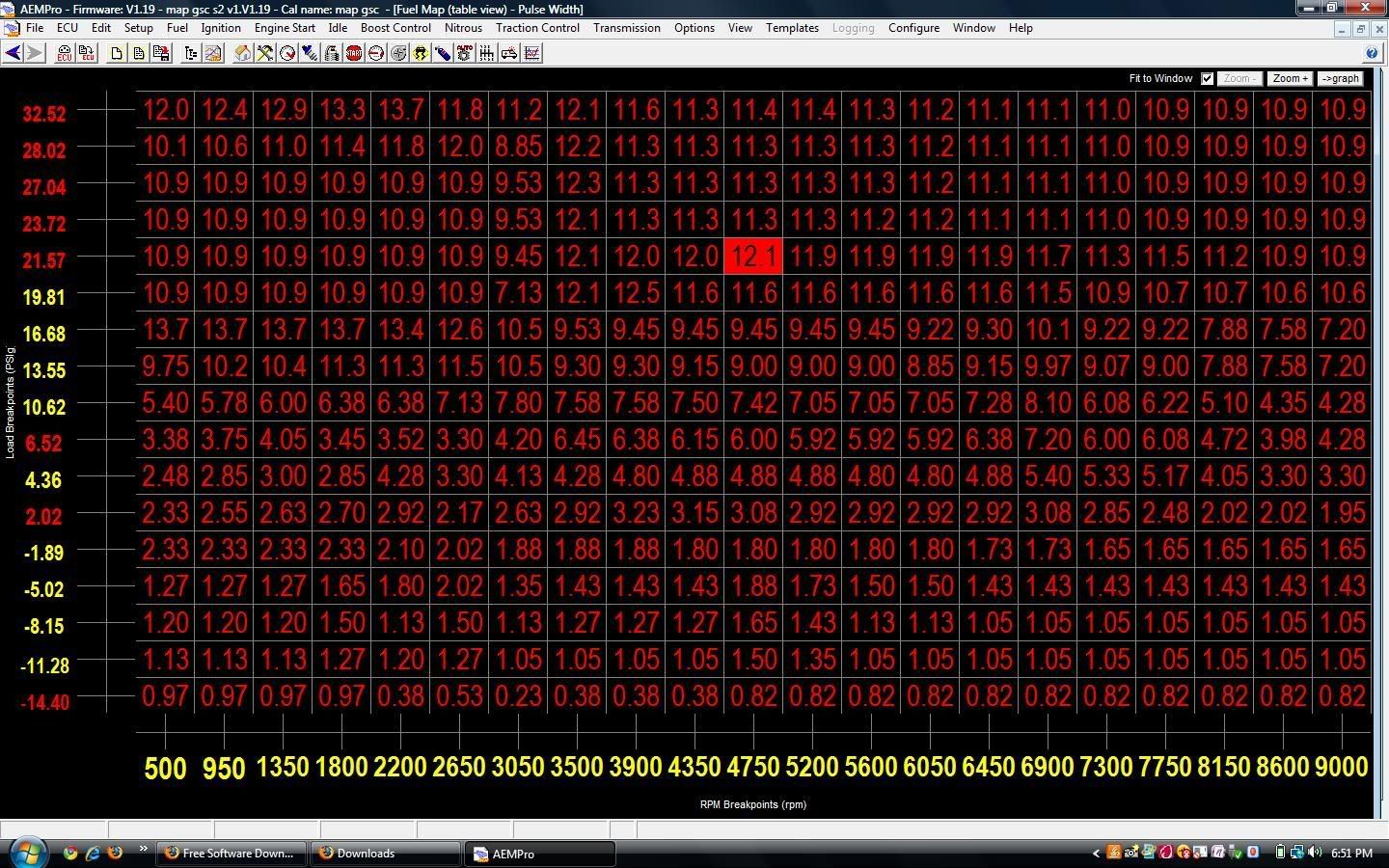Expand the quick launch overflow chevron
Screen dimensions: 1389x868
tap(143, 850)
